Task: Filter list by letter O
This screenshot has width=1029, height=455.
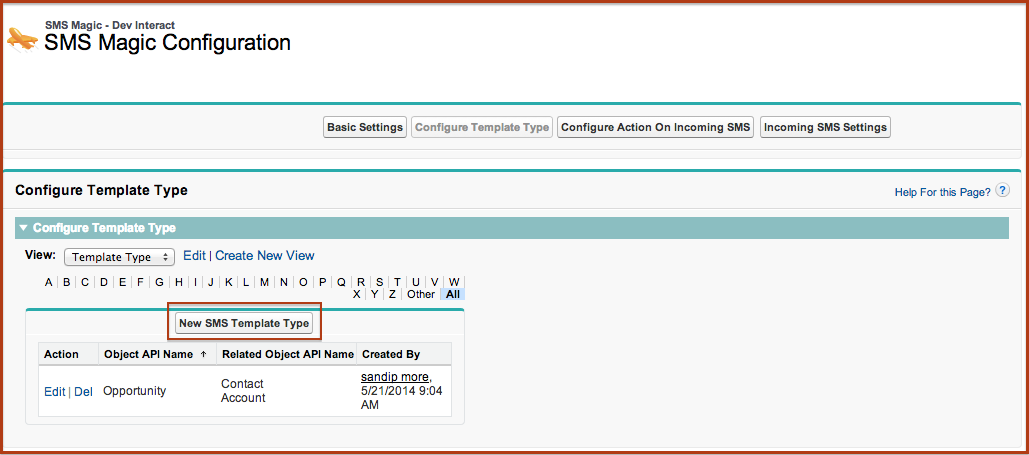Action: (x=303, y=282)
